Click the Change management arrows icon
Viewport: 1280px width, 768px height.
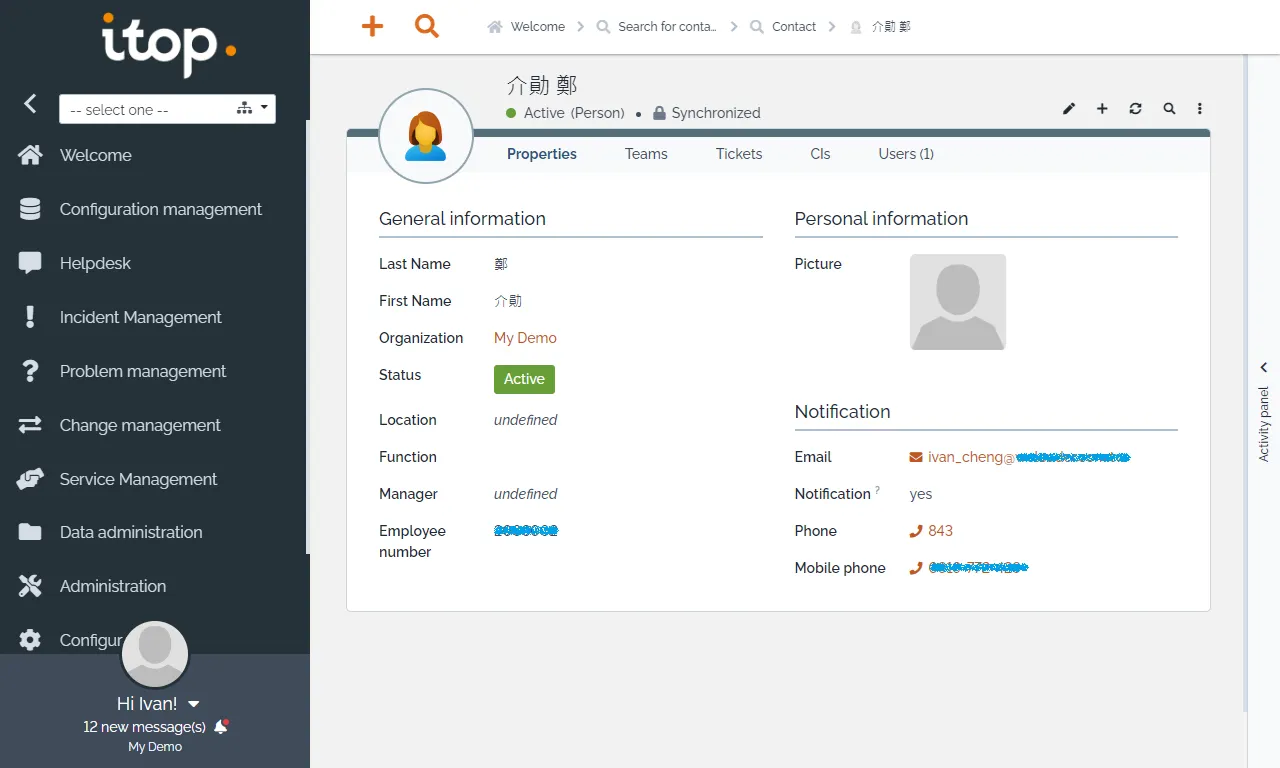30,425
